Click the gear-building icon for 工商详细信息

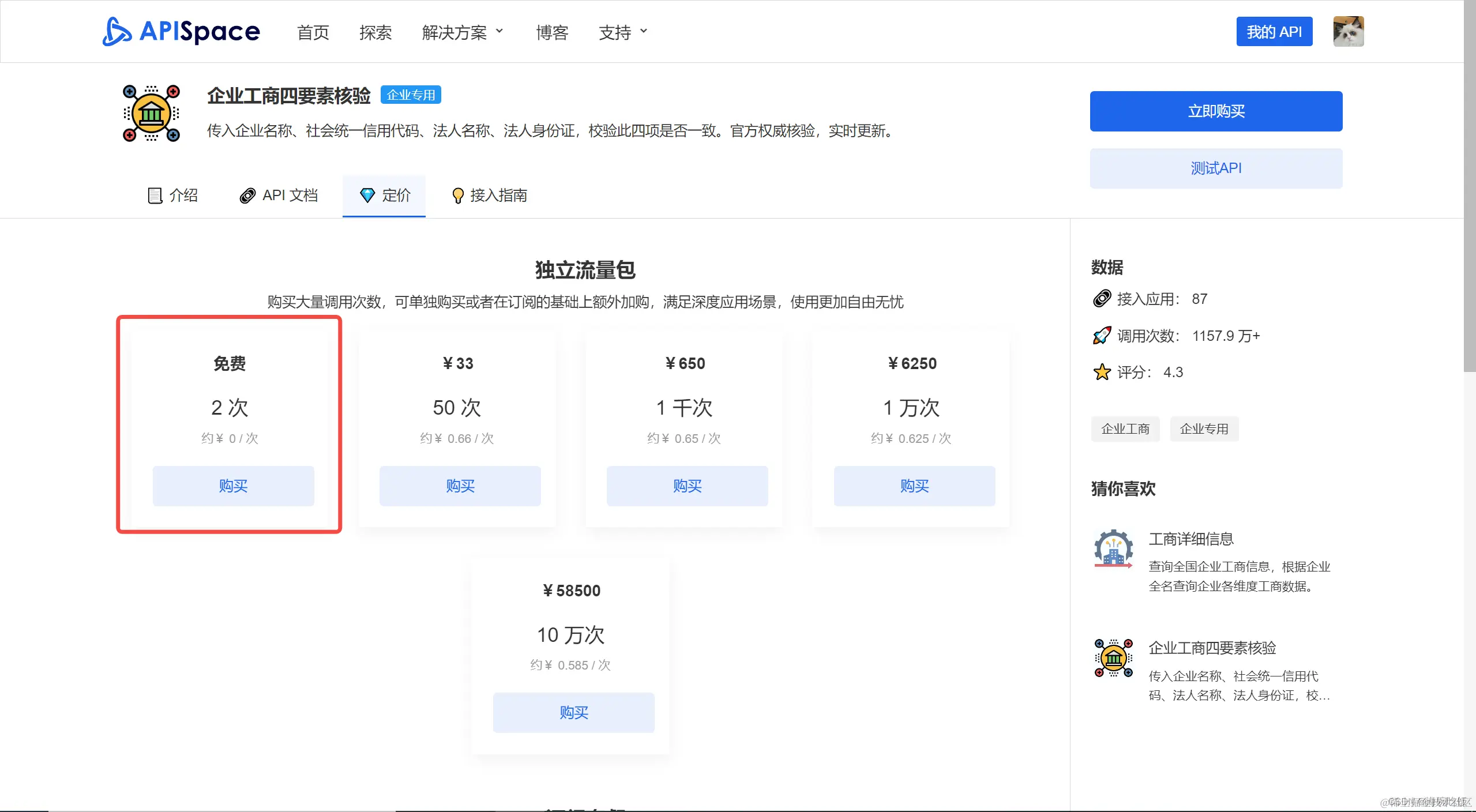click(x=1114, y=548)
